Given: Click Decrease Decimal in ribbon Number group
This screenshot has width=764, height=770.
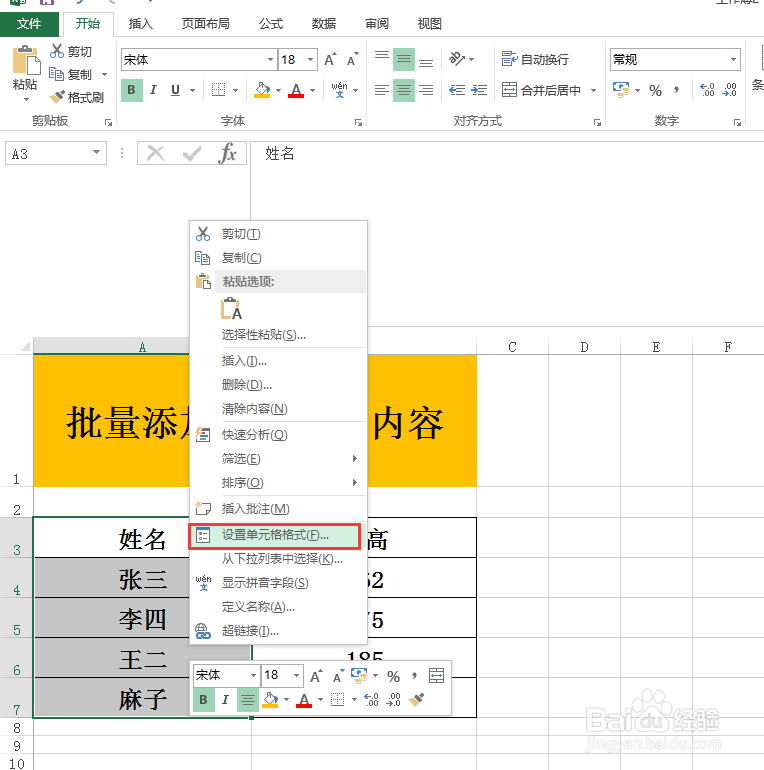Looking at the screenshot, I should [730, 90].
